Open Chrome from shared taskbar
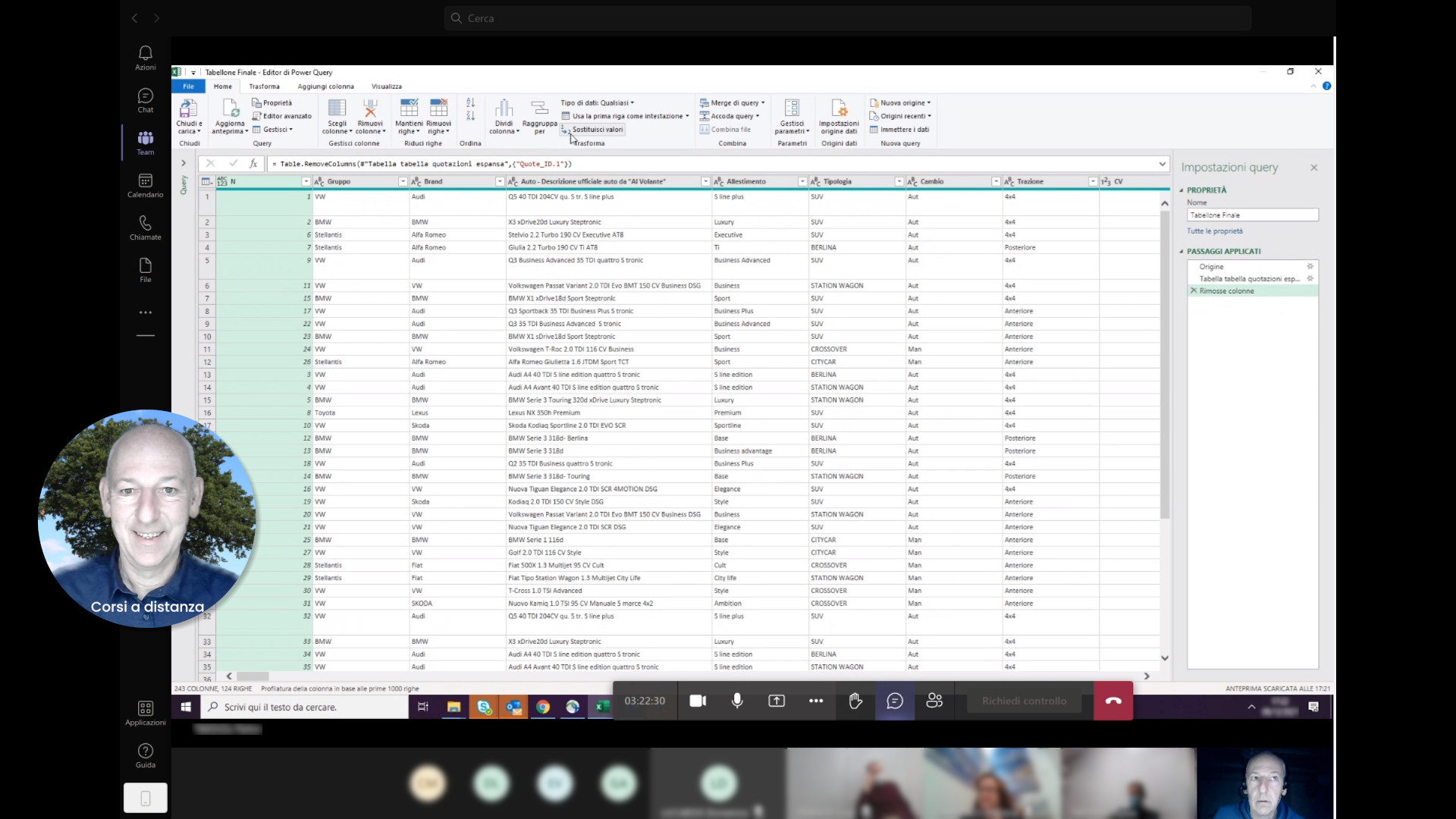The image size is (1456, 819). coord(543,707)
